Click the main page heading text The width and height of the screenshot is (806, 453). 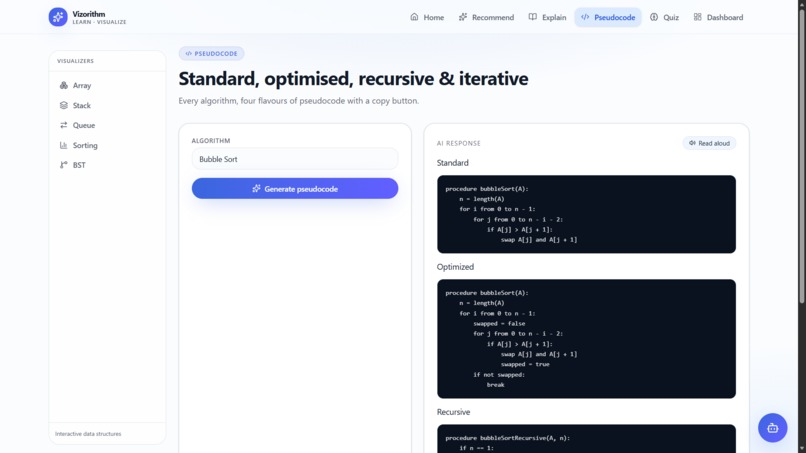353,79
